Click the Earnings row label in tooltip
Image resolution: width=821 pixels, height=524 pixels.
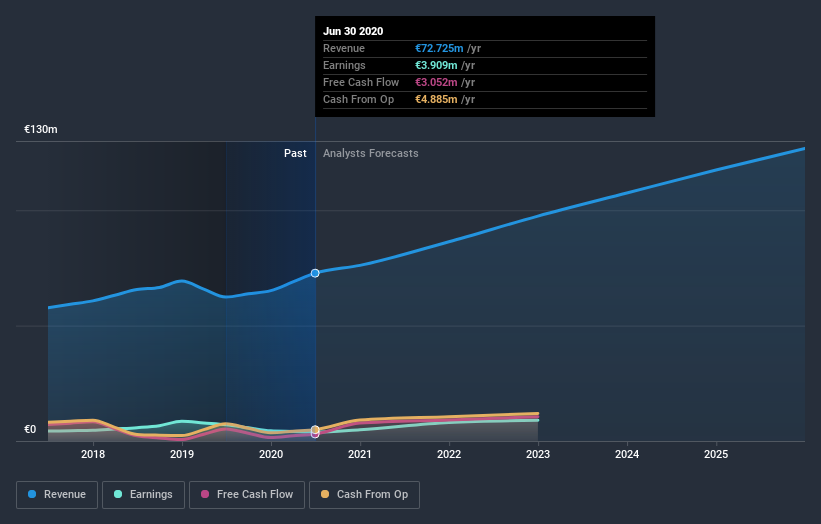[345, 65]
